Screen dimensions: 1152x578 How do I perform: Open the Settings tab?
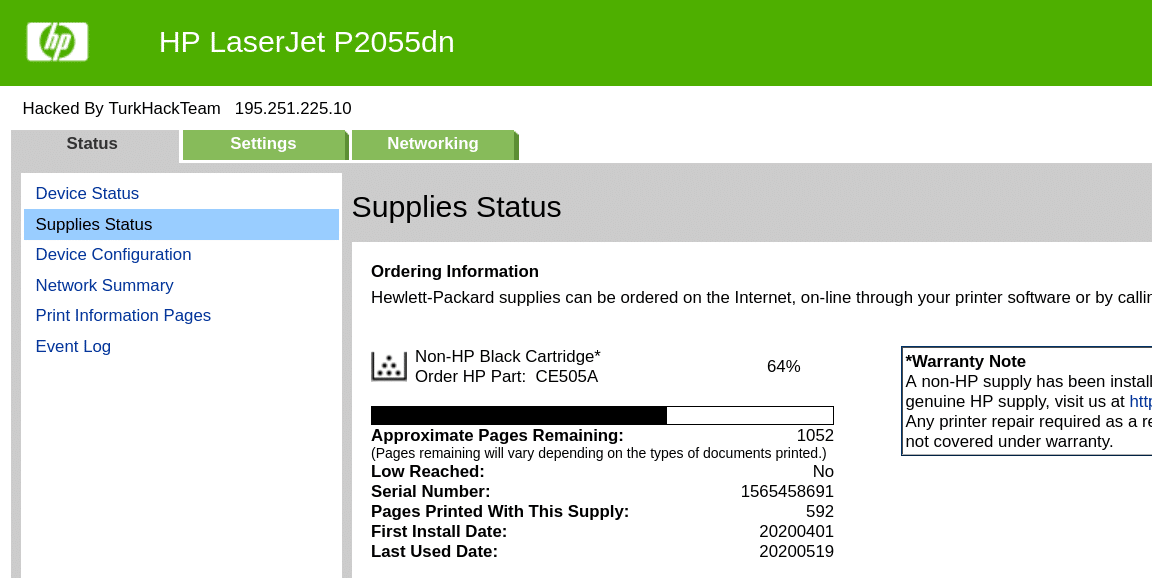pos(263,144)
